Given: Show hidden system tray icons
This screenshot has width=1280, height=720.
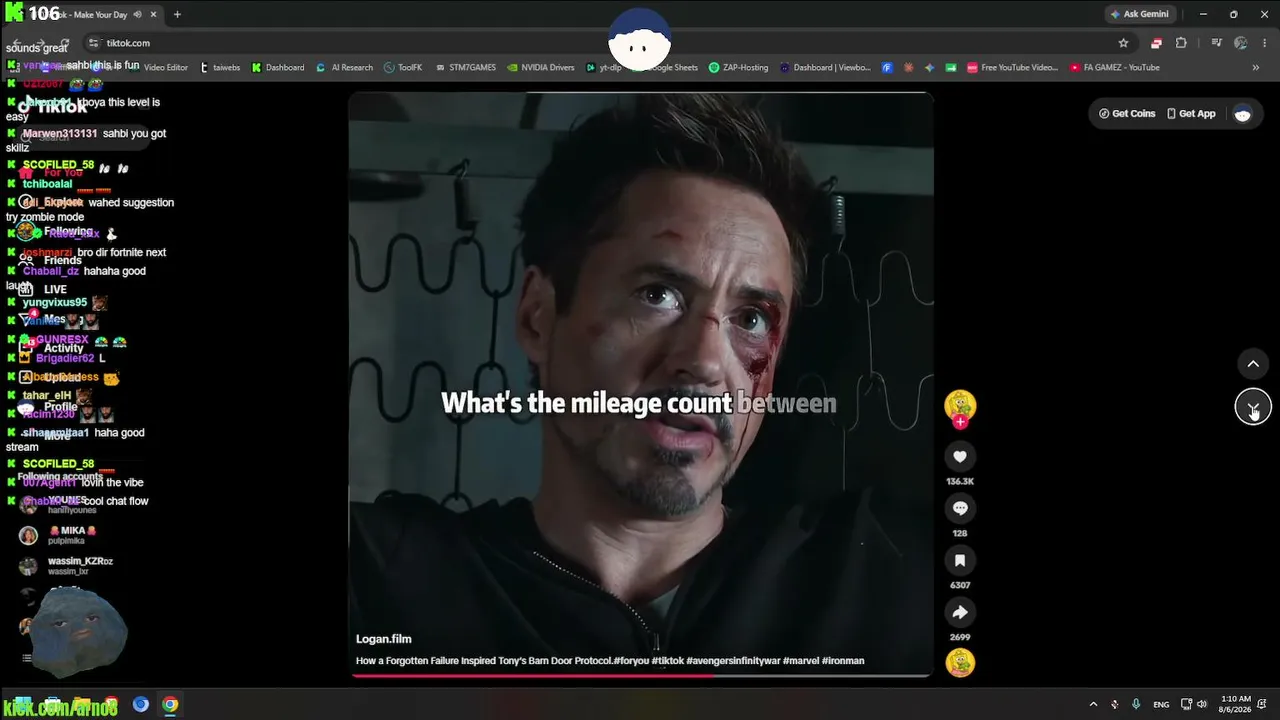Looking at the screenshot, I should pos(1093,704).
